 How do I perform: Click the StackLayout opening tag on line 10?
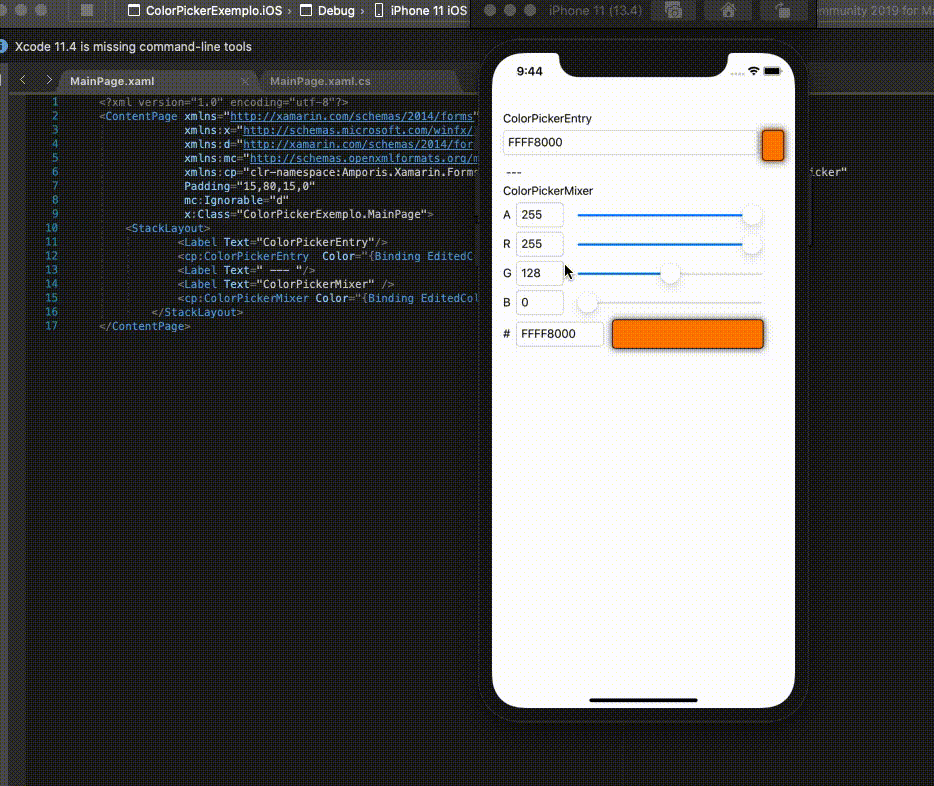[167, 229]
